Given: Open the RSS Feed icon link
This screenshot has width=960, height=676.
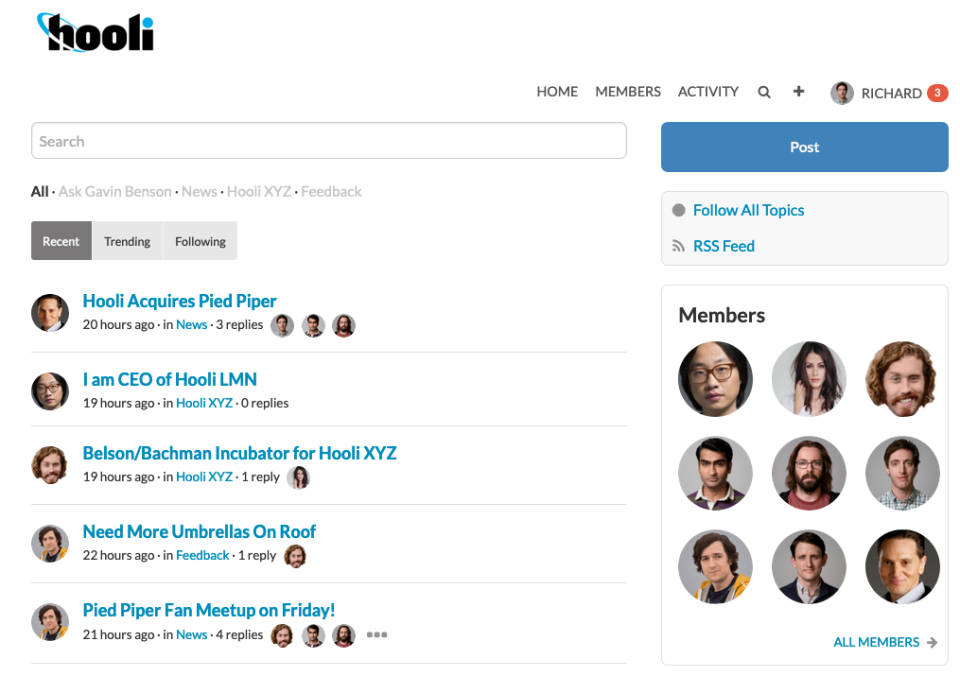Looking at the screenshot, I should [679, 246].
